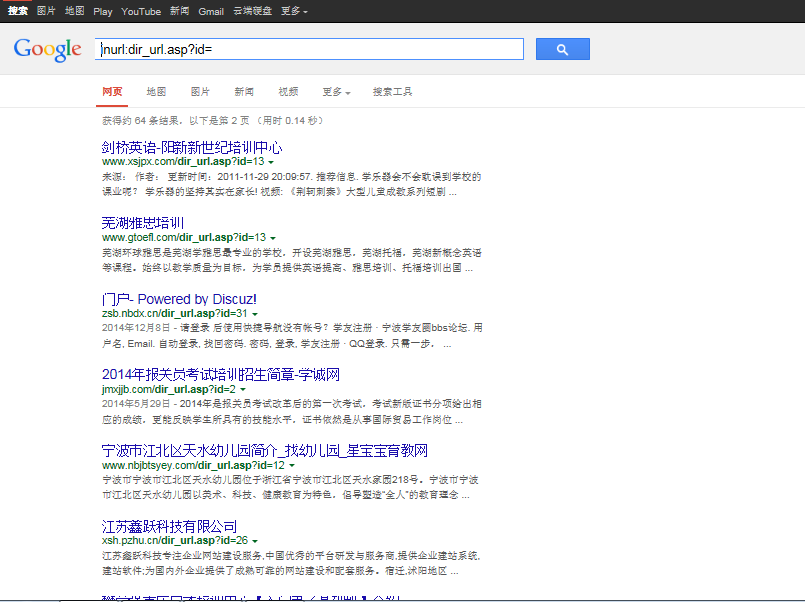
Task: Open the Google logo homepage link
Action: click(x=47, y=50)
